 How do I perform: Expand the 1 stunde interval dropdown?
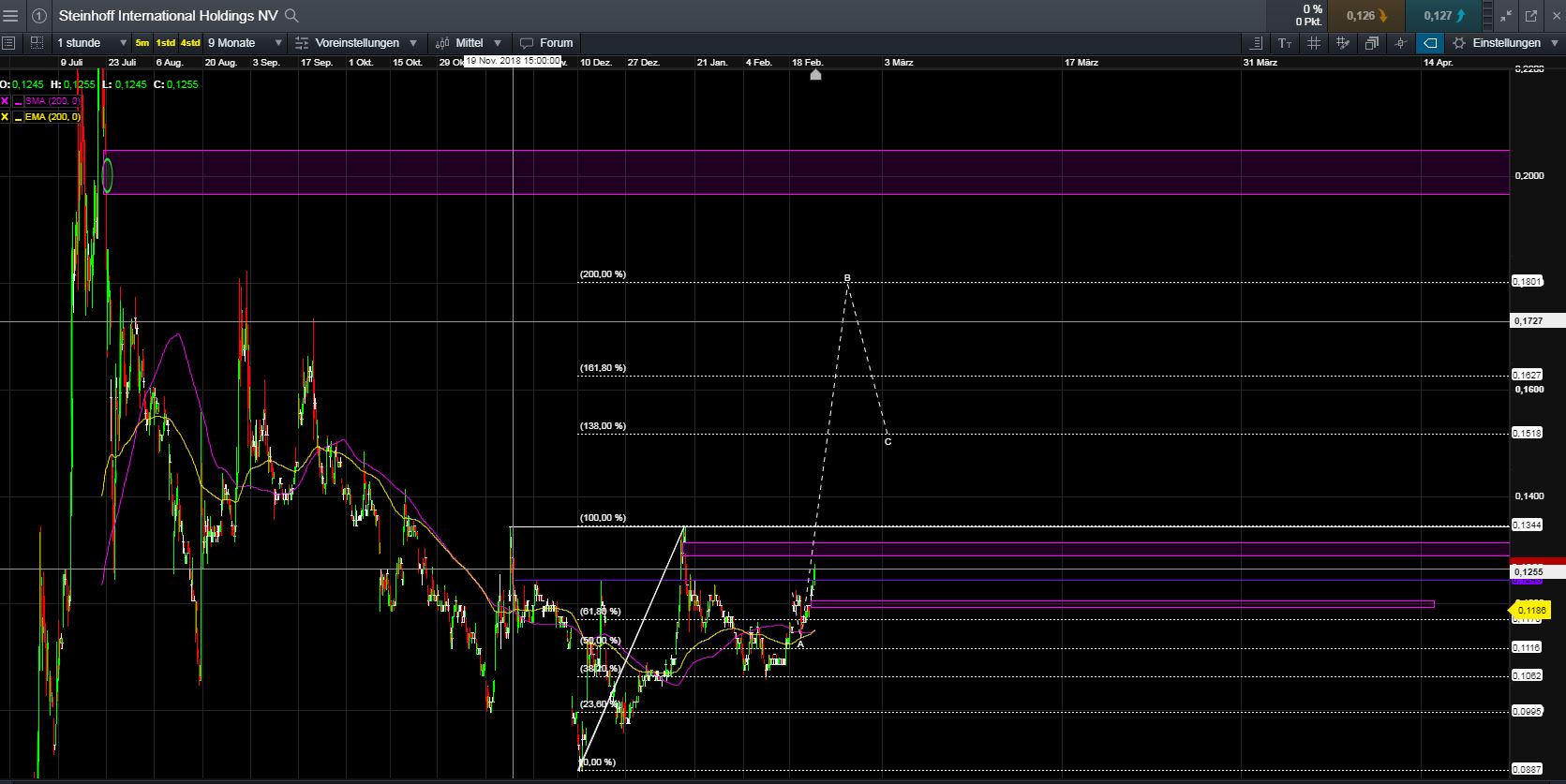pyautogui.click(x=92, y=43)
